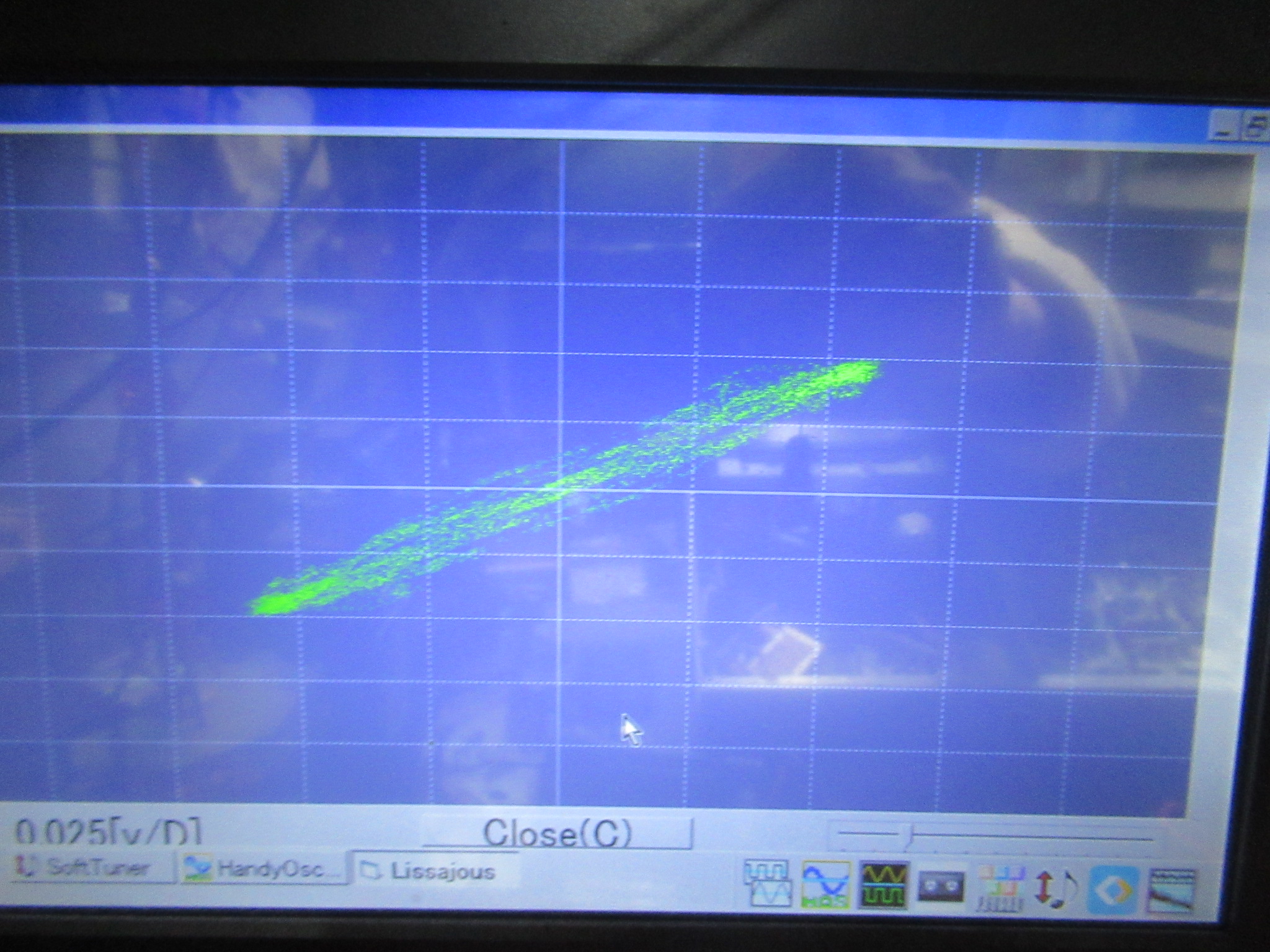Open the black oscilloscope icon with yellow wave
This screenshot has height=952, width=1270.
click(885, 885)
